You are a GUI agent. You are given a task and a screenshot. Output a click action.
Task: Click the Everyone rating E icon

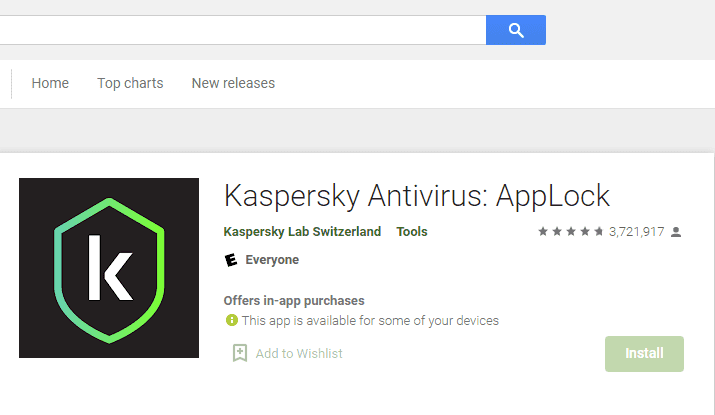tap(231, 260)
